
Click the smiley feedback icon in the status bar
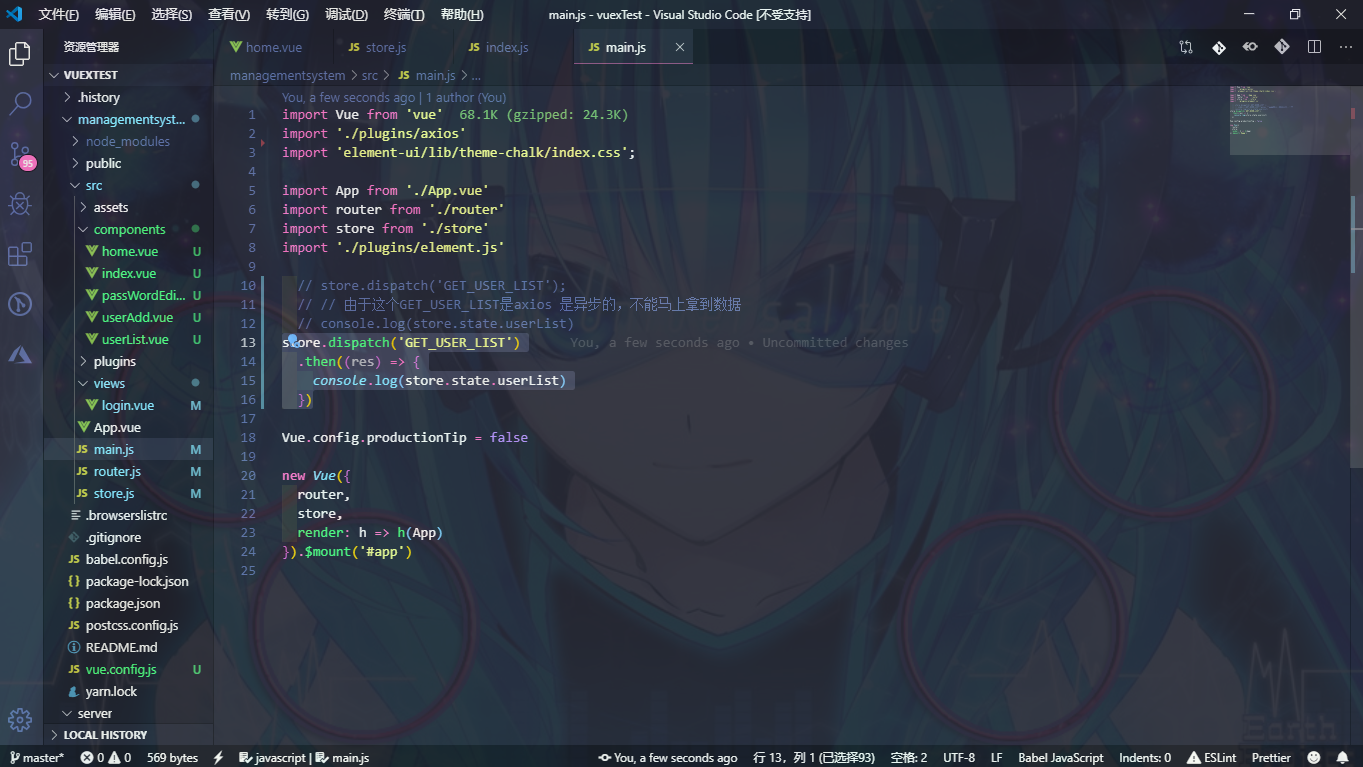1314,758
